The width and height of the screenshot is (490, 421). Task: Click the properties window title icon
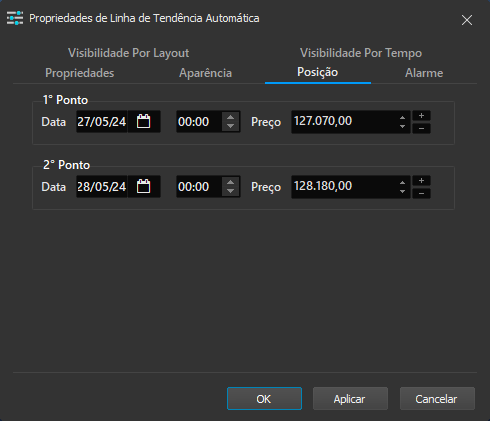(15, 18)
